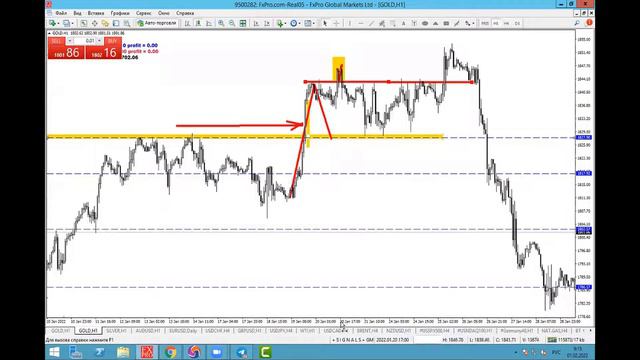
Task: Toggle the Auto-trading button
Action: tap(157, 23)
